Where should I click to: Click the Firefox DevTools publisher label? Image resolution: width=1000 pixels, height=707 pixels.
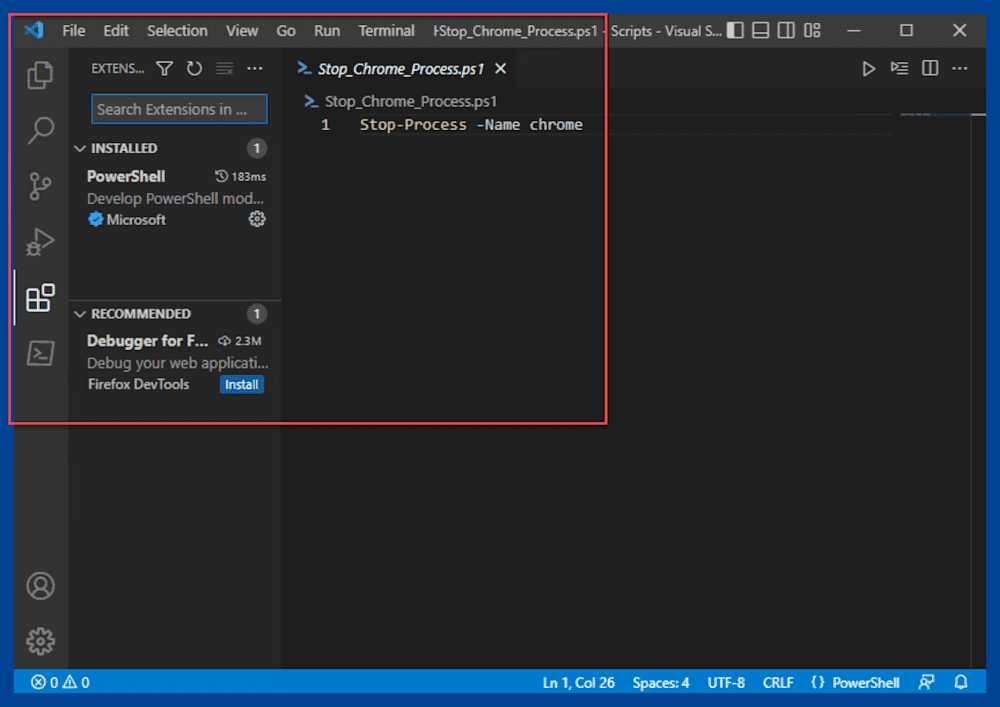tap(138, 384)
